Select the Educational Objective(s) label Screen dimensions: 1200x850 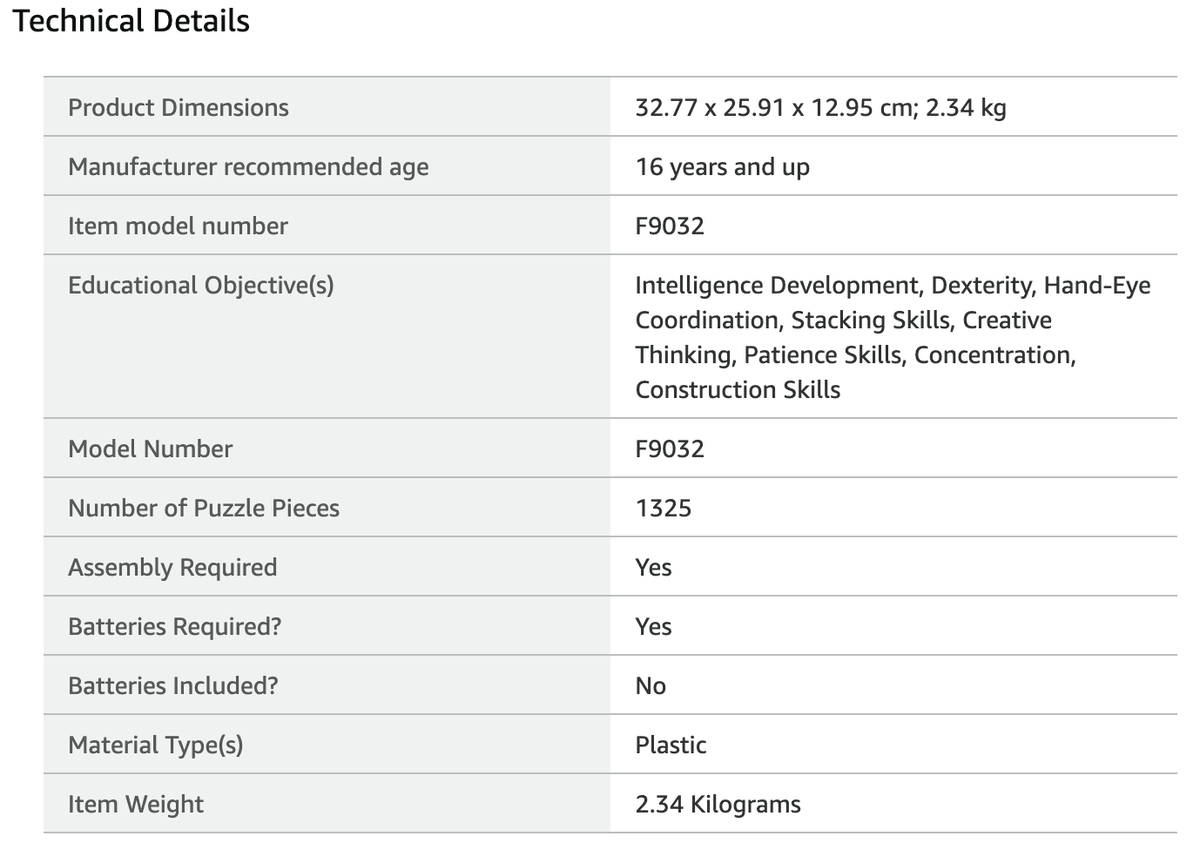tap(201, 286)
